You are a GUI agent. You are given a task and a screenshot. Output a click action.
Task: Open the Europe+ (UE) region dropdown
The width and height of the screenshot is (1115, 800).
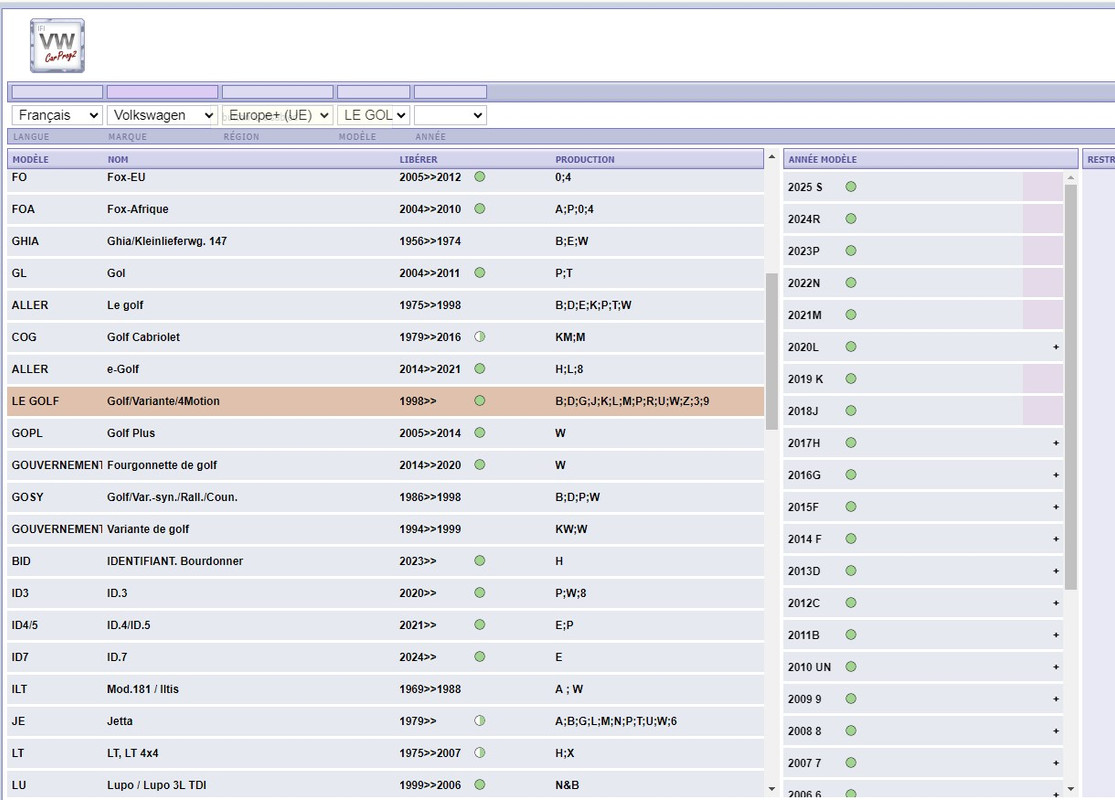click(277, 115)
